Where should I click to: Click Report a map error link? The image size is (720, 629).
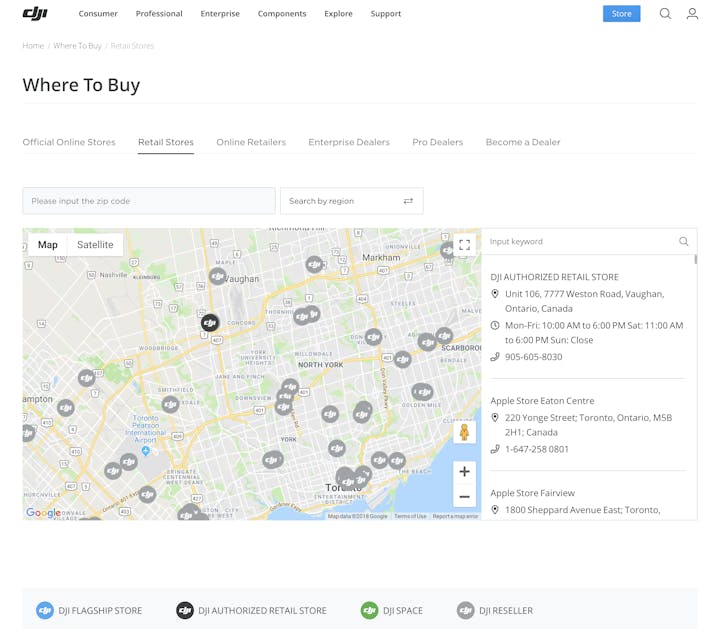(x=455, y=517)
